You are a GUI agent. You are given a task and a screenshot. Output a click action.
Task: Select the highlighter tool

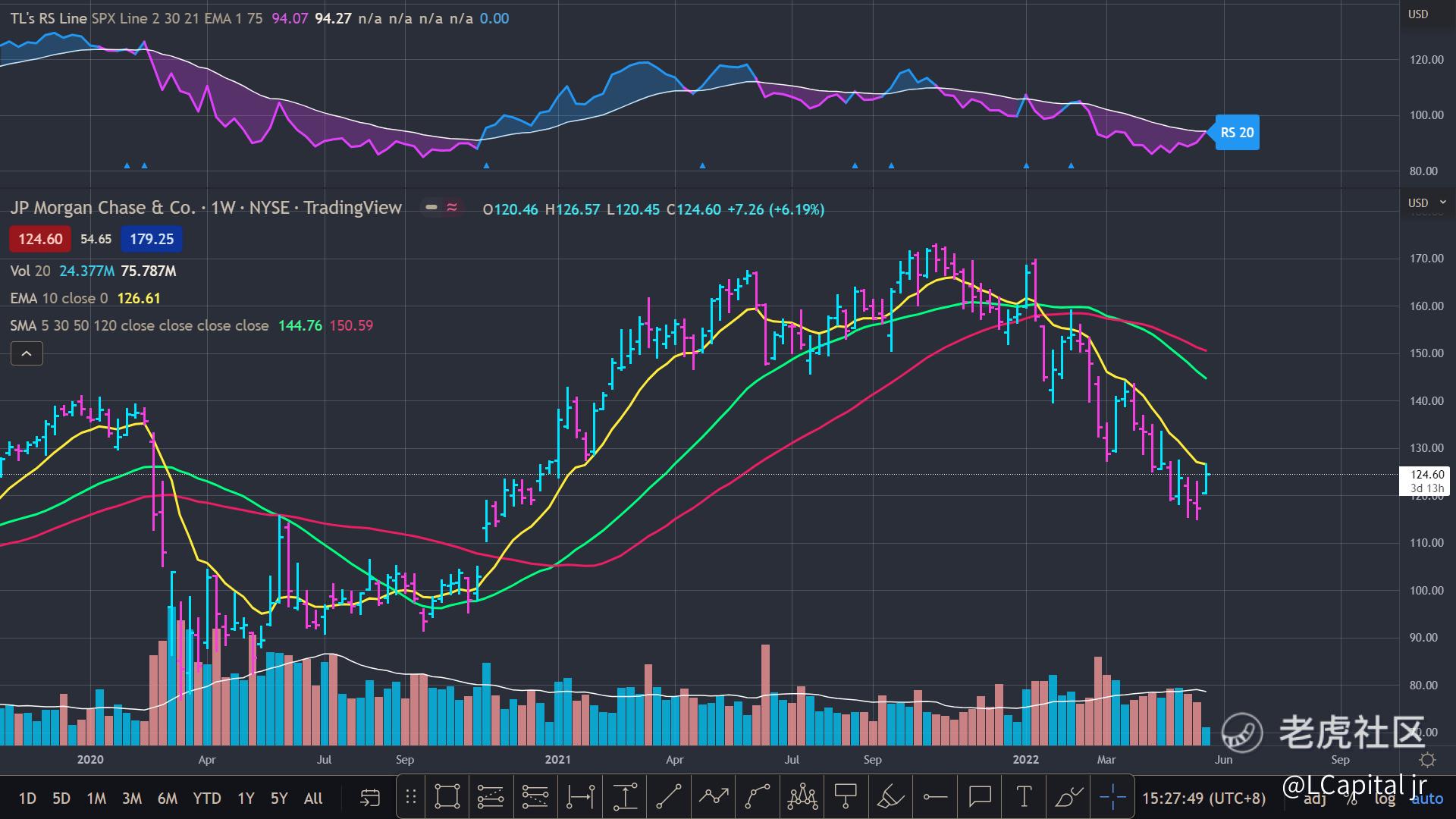(890, 797)
